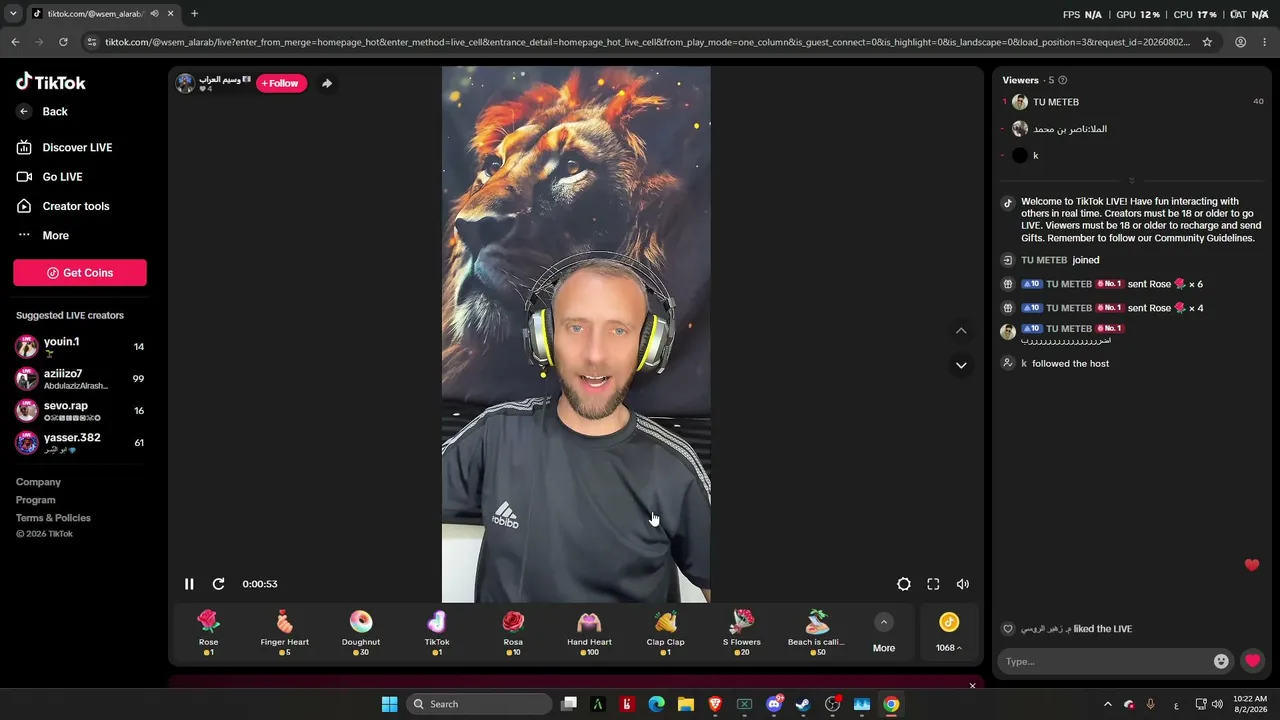The width and height of the screenshot is (1280, 720).
Task: Mute the stream volume
Action: click(963, 584)
